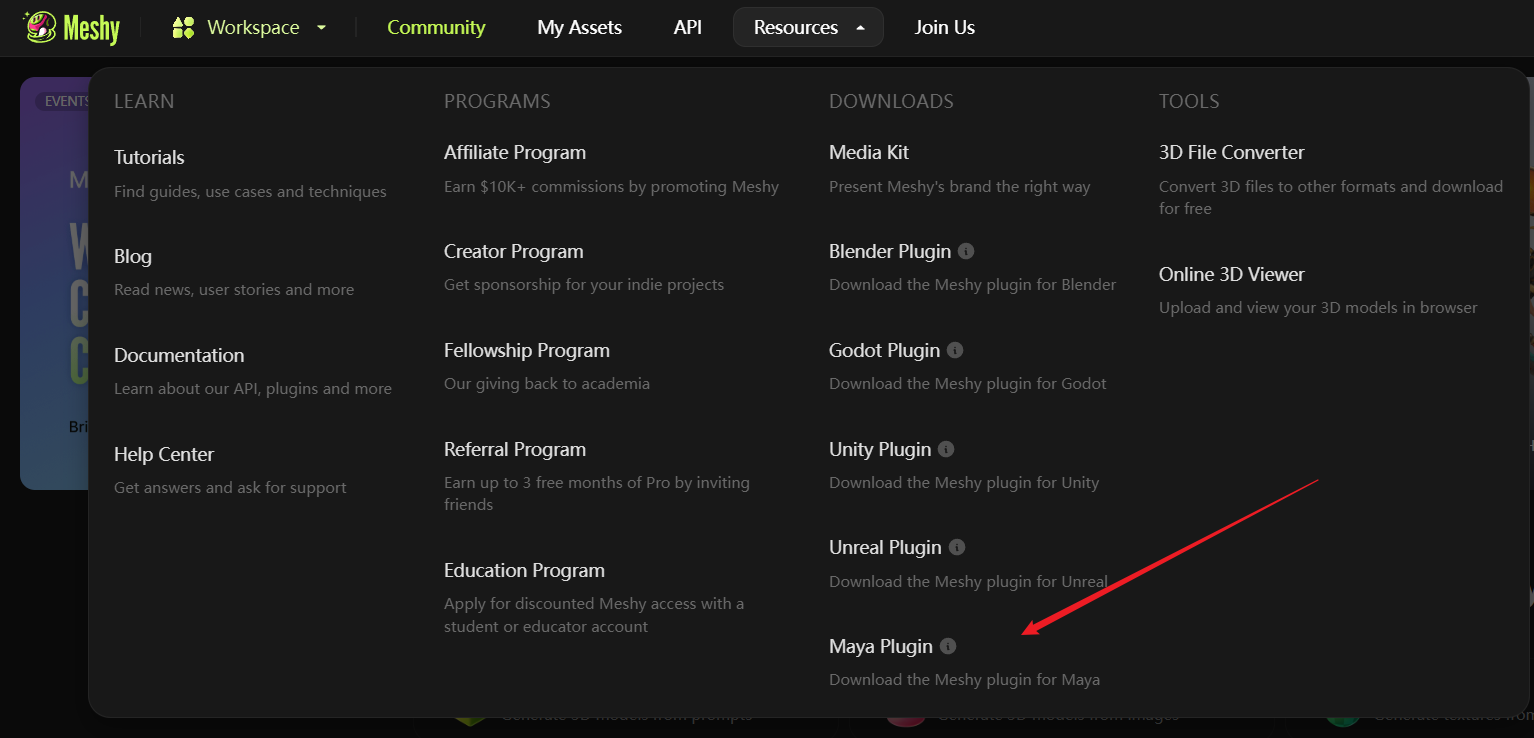Open Tutorials under Learn
Image resolution: width=1534 pixels, height=738 pixels.
[149, 157]
